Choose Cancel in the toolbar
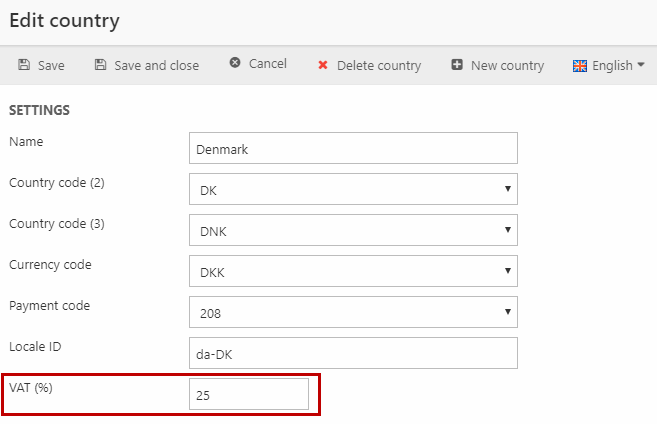The height and width of the screenshot is (424, 657). click(267, 64)
